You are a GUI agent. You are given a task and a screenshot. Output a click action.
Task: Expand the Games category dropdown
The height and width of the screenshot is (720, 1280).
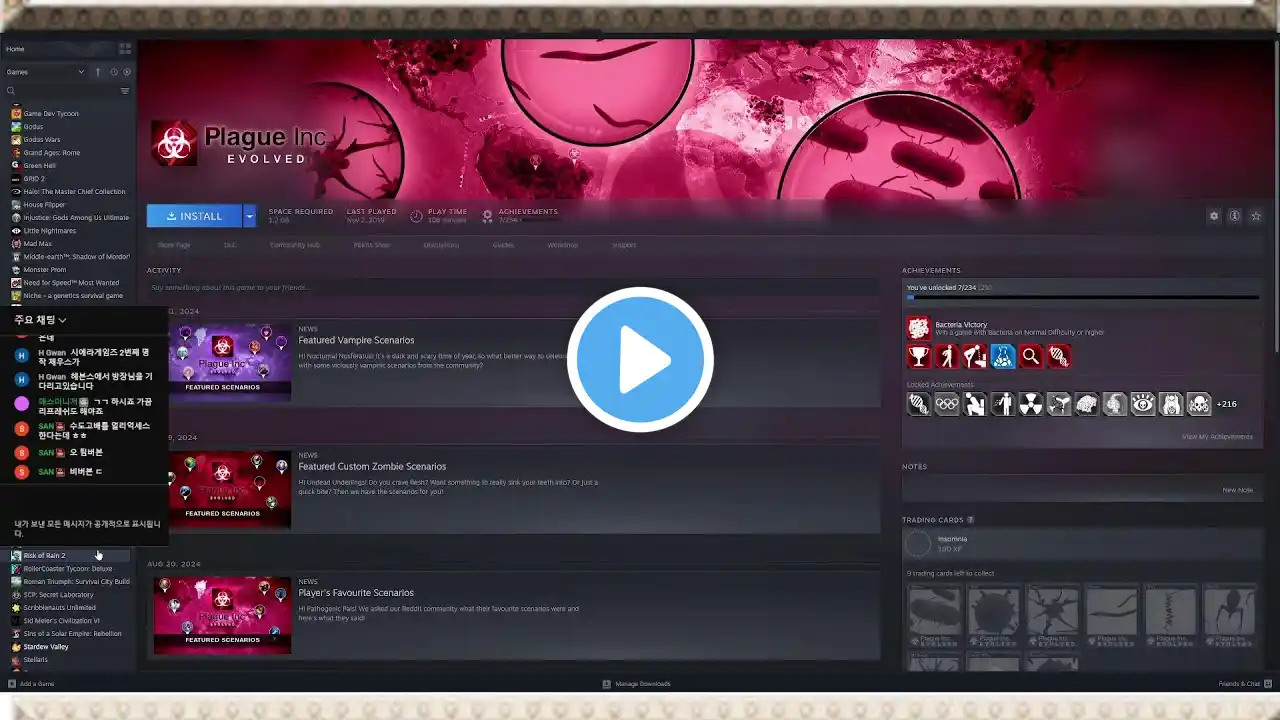coord(81,72)
